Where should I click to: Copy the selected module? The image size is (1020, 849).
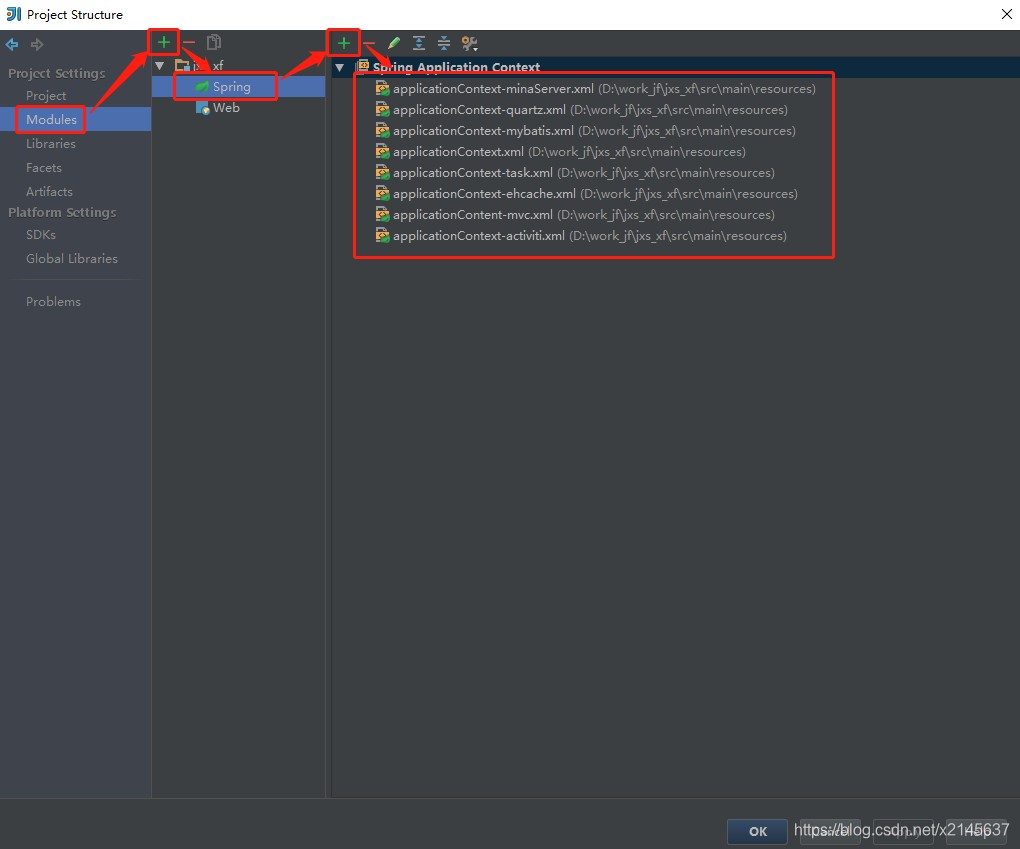coord(213,42)
